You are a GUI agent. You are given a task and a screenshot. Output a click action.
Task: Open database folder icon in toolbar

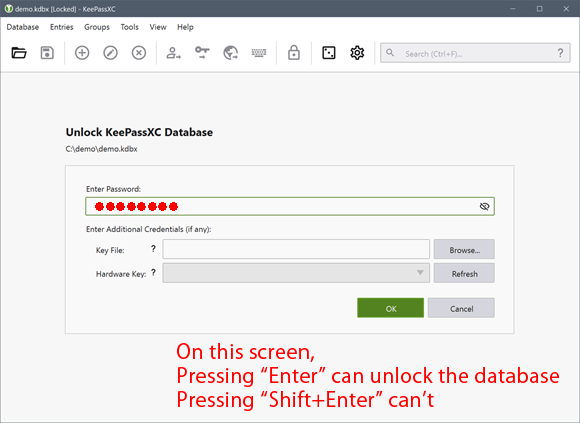tap(19, 53)
